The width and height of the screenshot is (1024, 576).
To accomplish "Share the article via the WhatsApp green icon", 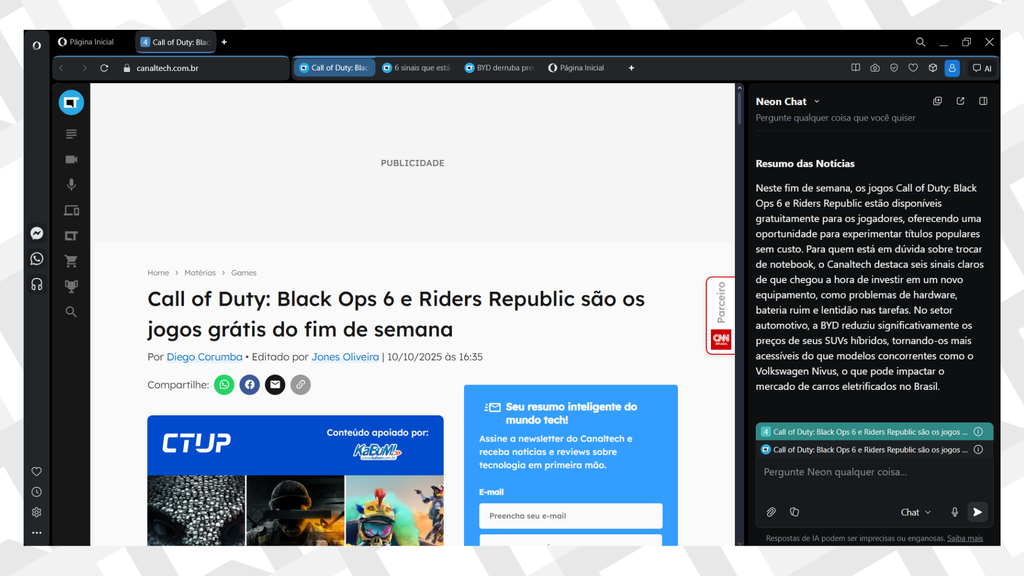I will [x=224, y=385].
